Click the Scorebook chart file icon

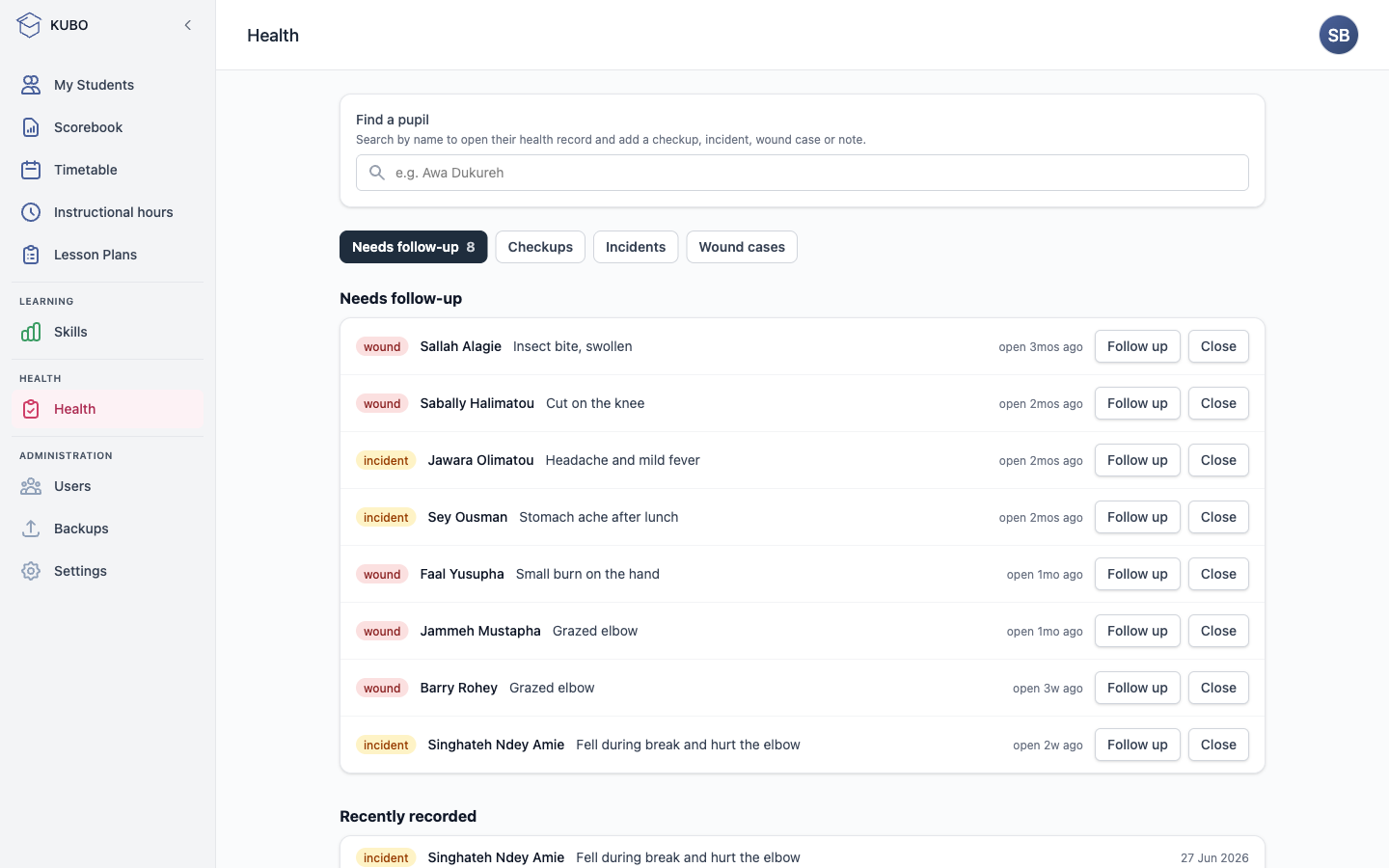pyautogui.click(x=31, y=127)
